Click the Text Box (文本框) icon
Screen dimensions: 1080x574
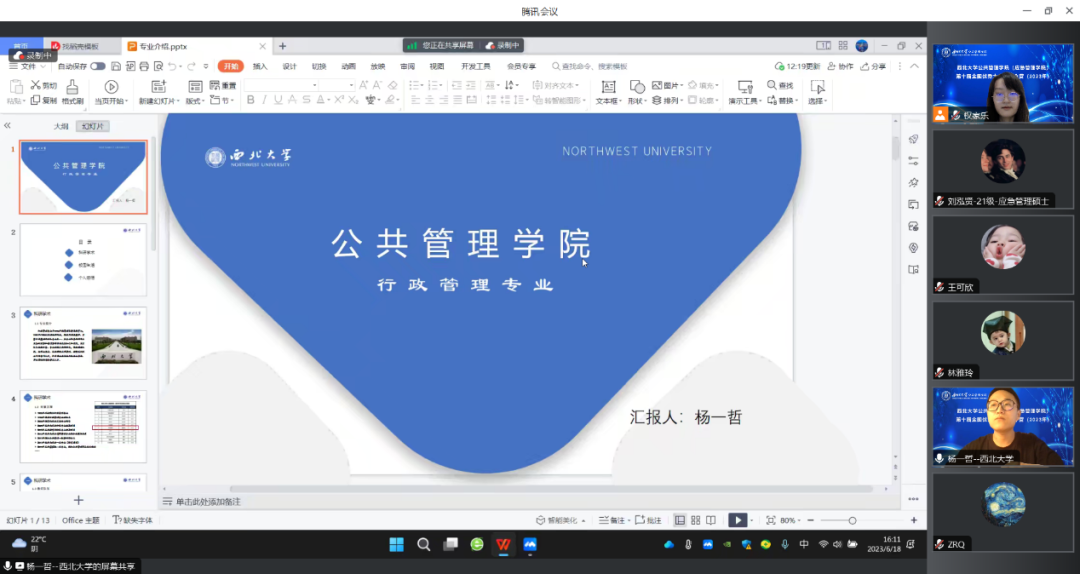click(607, 87)
